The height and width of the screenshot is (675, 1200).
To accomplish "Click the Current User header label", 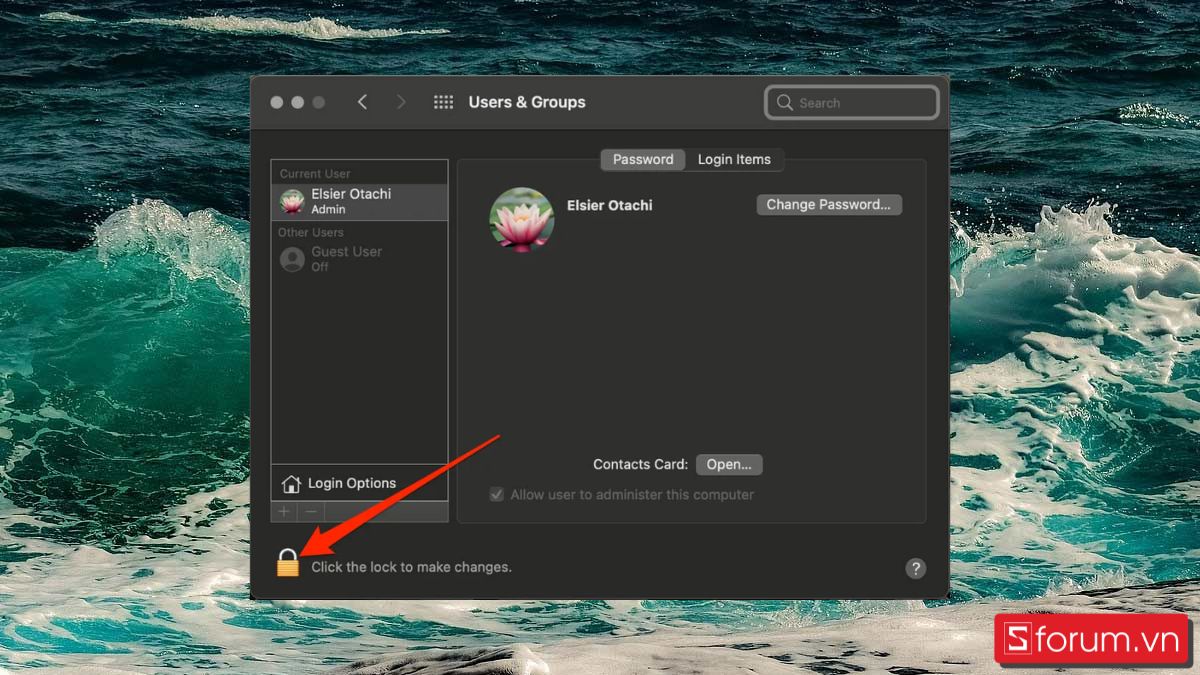I will [x=315, y=173].
